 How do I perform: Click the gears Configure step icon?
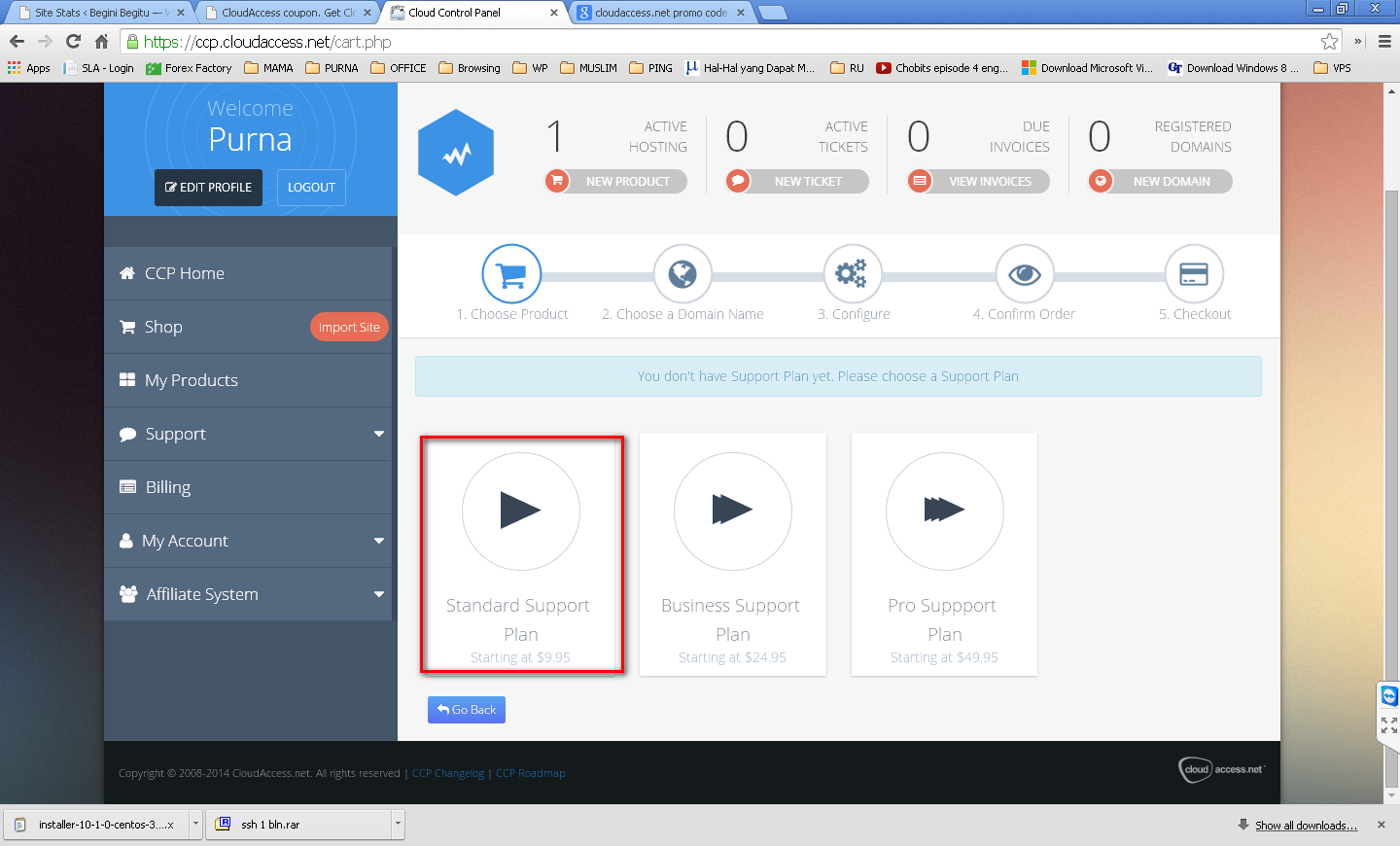coord(853,274)
